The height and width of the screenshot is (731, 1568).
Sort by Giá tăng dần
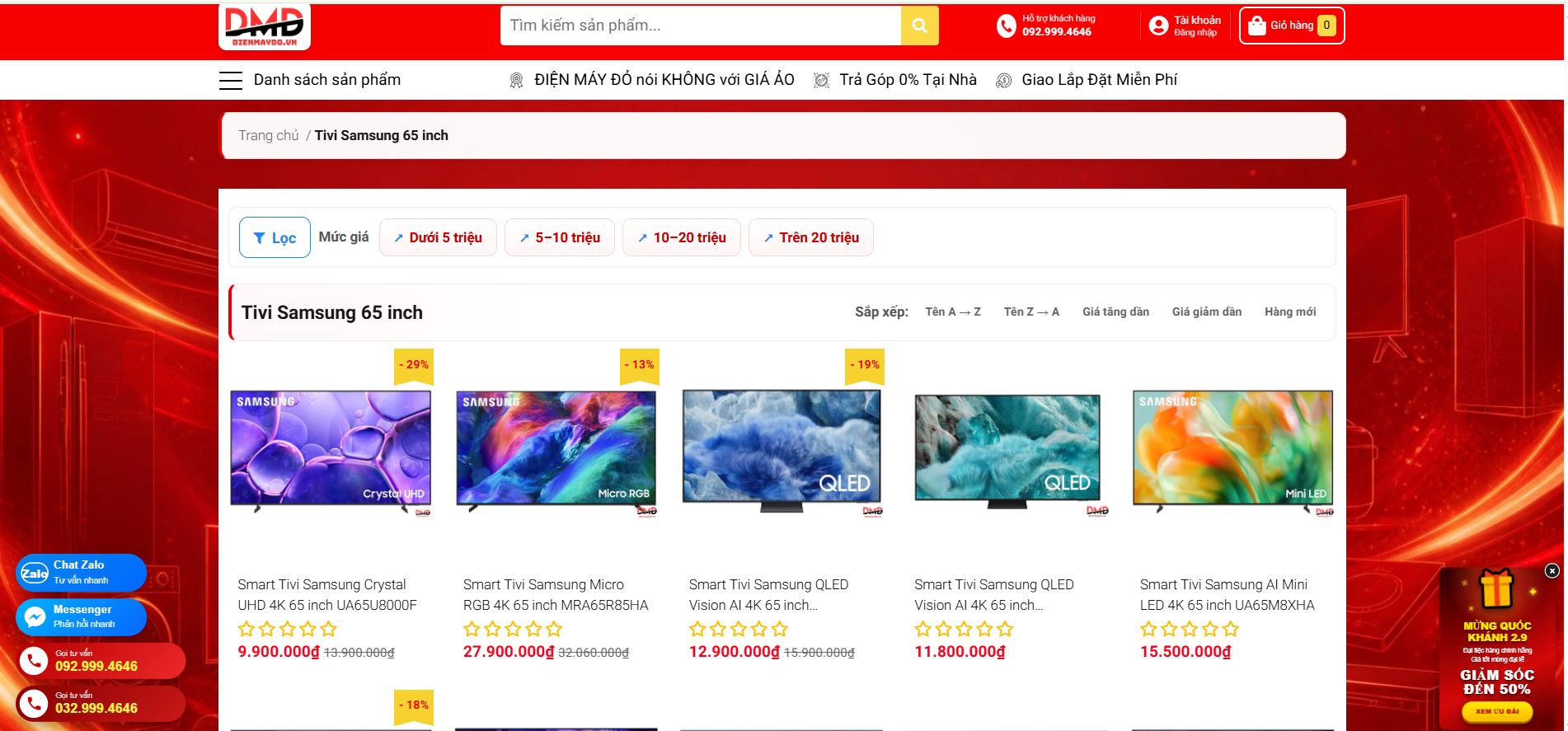[x=1115, y=312]
